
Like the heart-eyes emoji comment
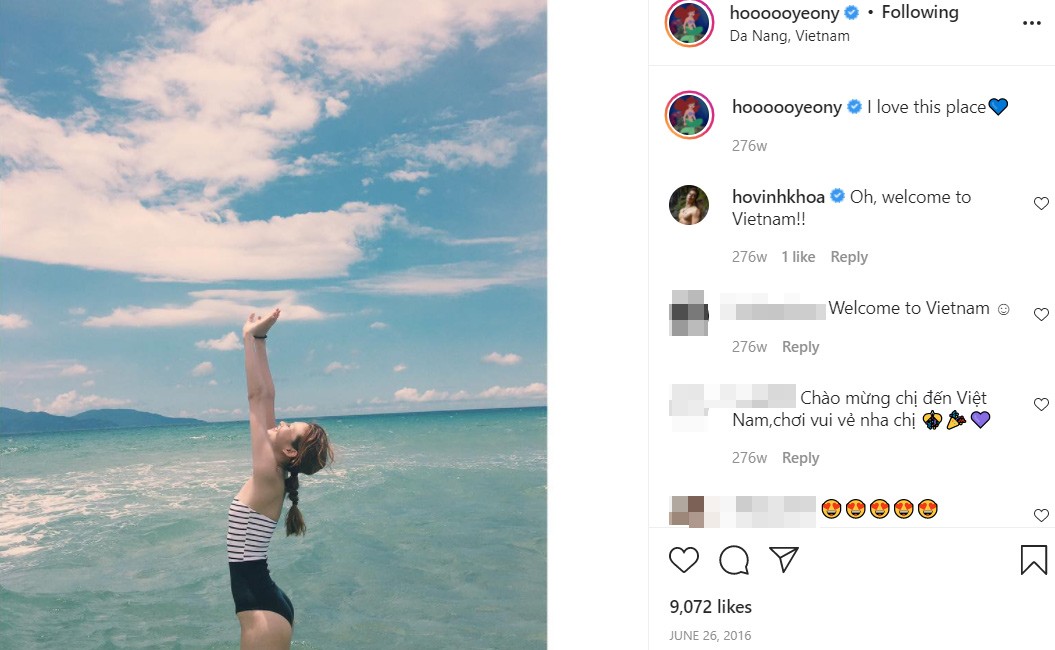1041,516
